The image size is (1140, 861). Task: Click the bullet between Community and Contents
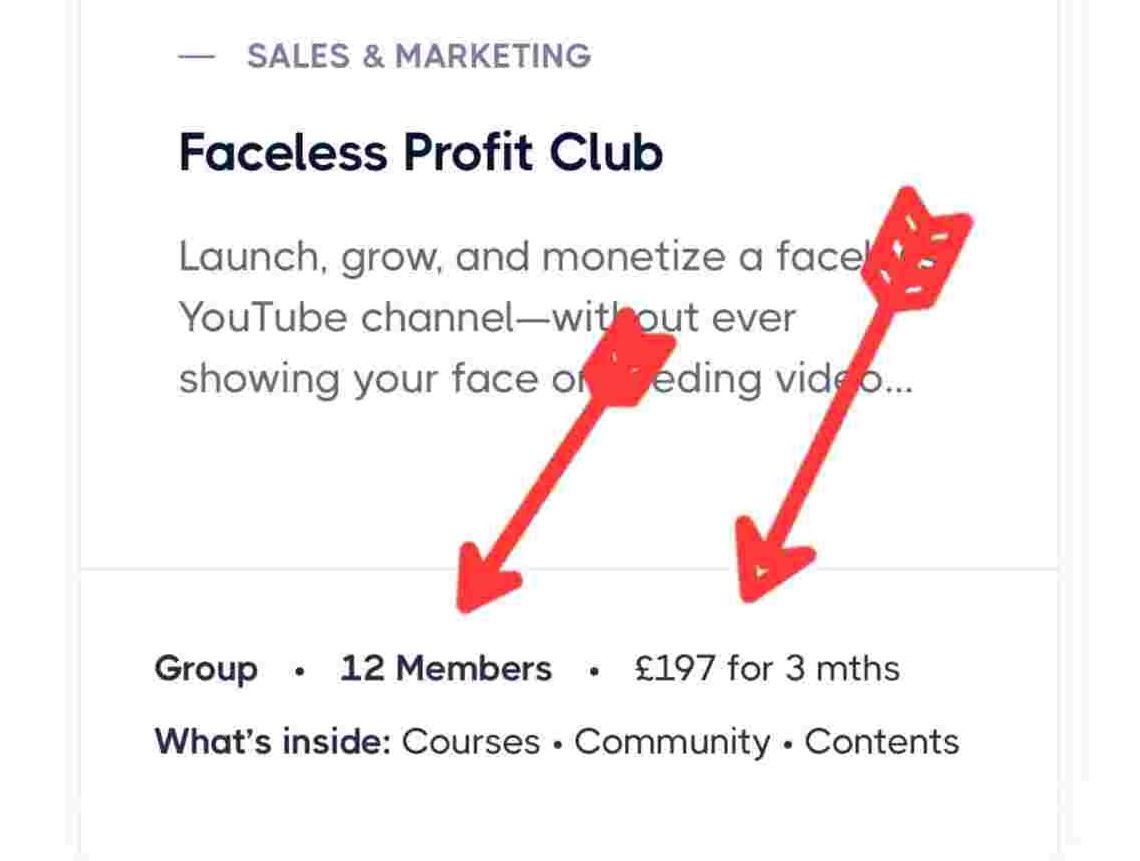click(x=788, y=744)
